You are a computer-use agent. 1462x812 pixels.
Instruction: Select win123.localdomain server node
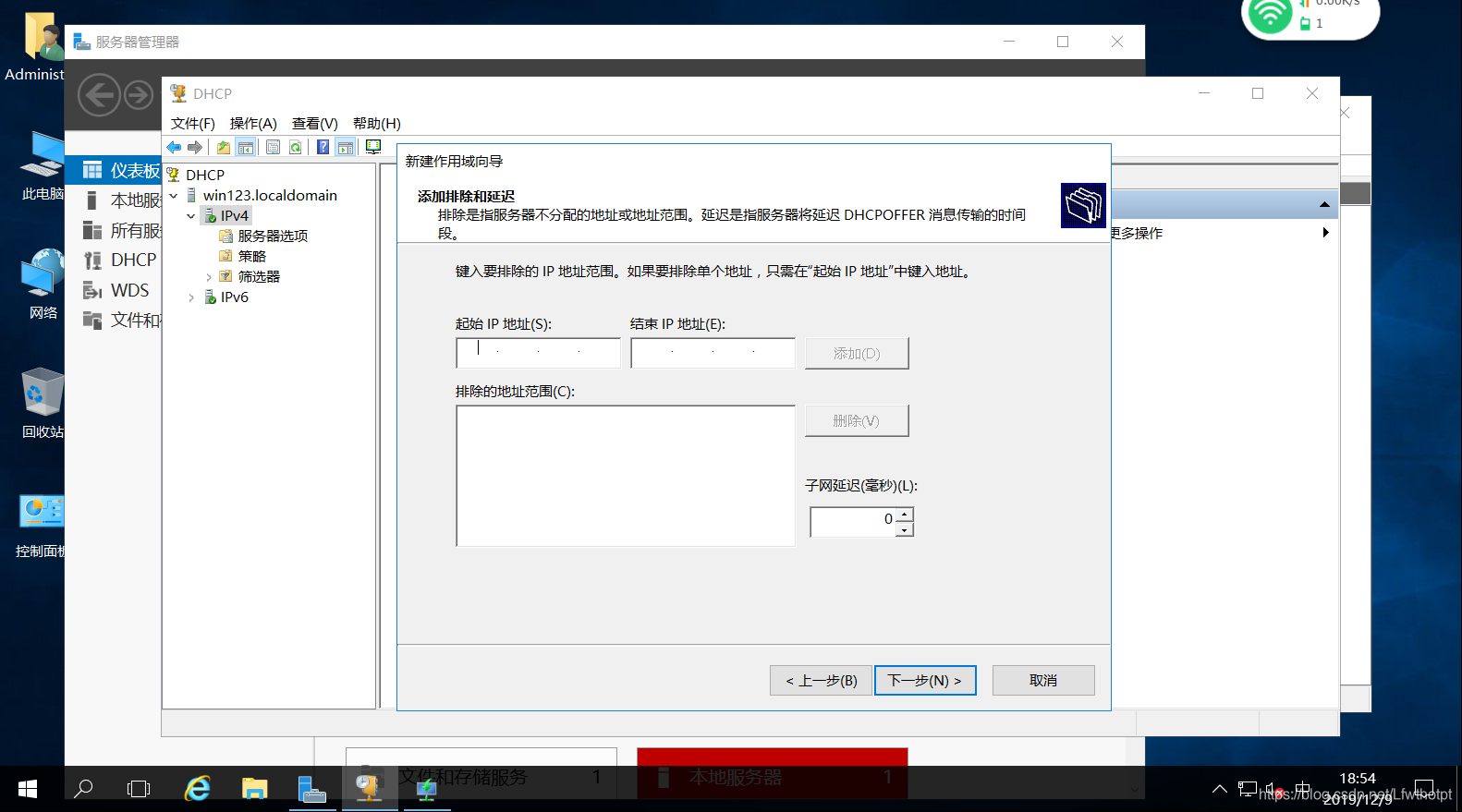[x=270, y=195]
